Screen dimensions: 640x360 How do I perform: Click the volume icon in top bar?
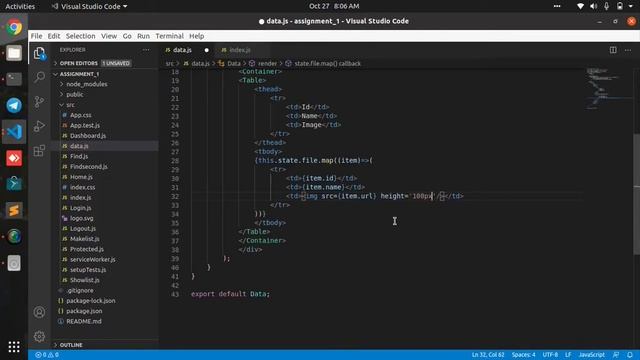[x=593, y=6]
